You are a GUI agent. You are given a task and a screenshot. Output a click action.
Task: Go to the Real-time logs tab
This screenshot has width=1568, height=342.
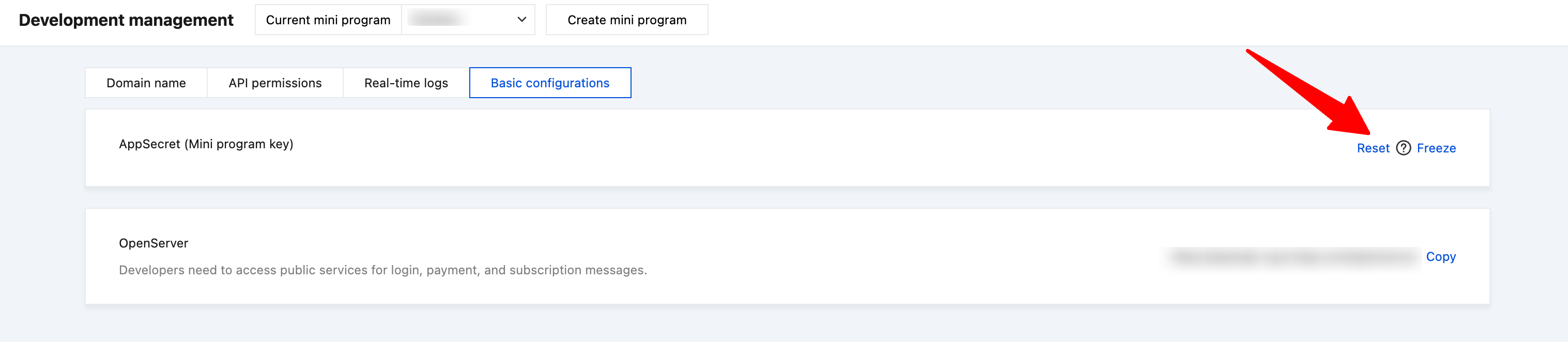click(406, 83)
